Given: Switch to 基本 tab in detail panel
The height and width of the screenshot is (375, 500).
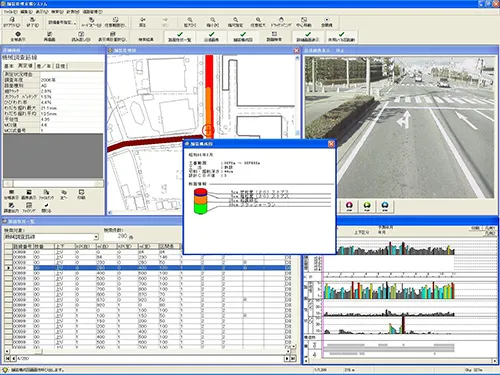Looking at the screenshot, I should (x=9, y=66).
